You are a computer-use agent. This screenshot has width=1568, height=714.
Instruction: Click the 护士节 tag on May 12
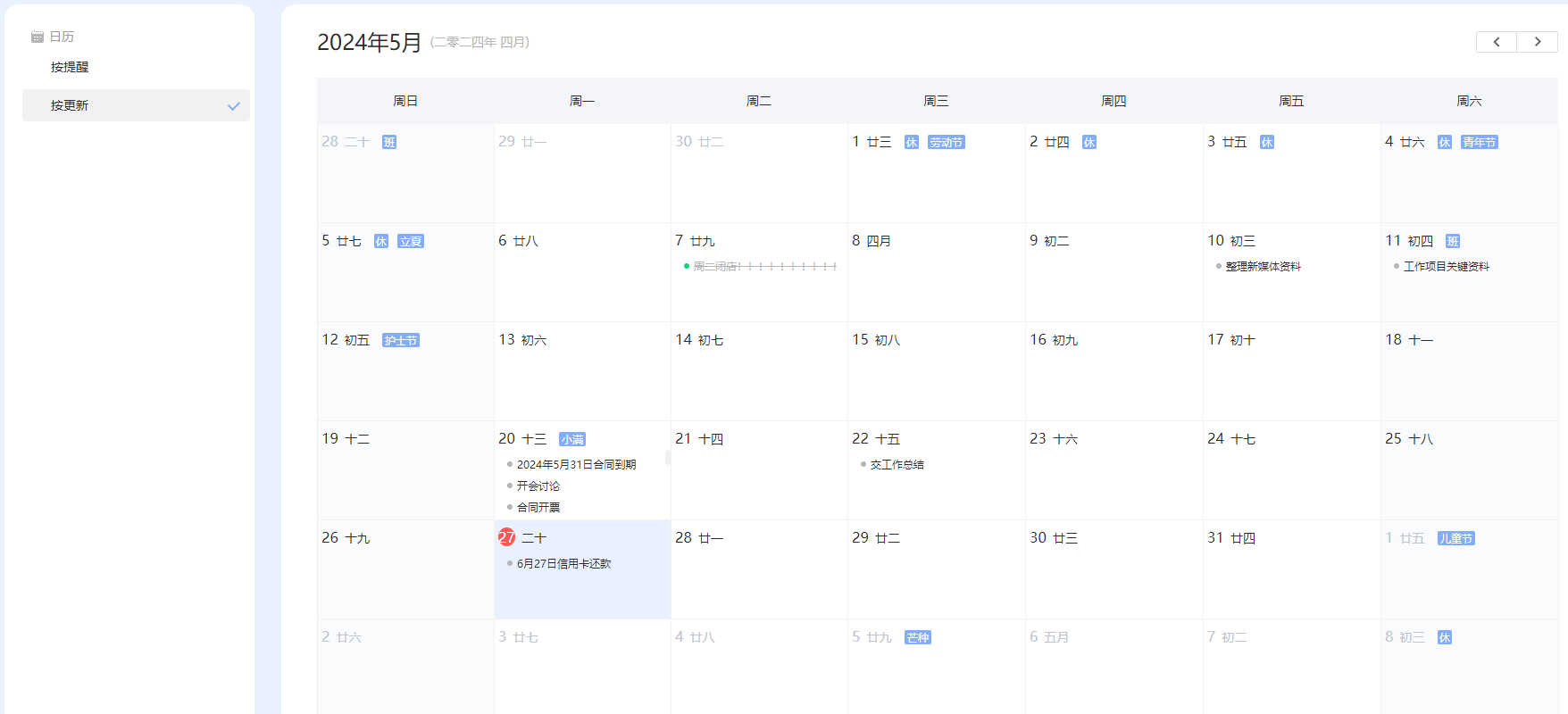point(401,340)
